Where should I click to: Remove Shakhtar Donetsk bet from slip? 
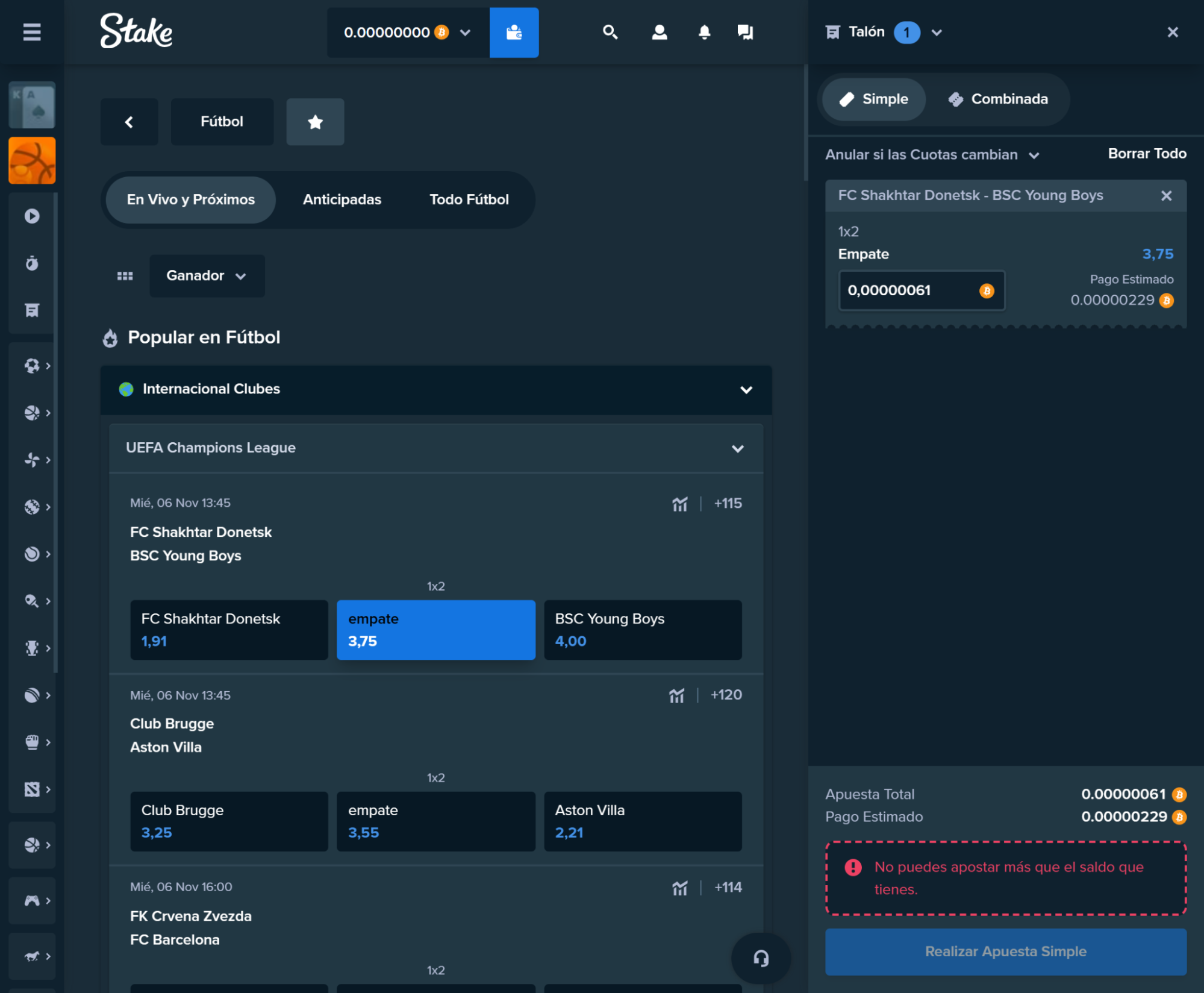point(1166,195)
